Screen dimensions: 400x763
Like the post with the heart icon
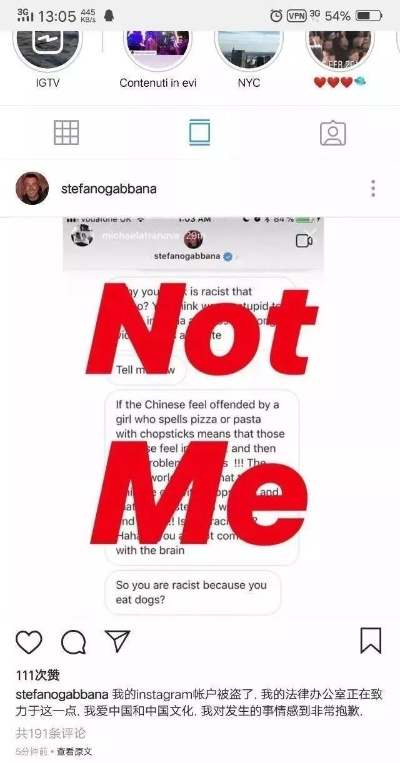click(x=29, y=642)
